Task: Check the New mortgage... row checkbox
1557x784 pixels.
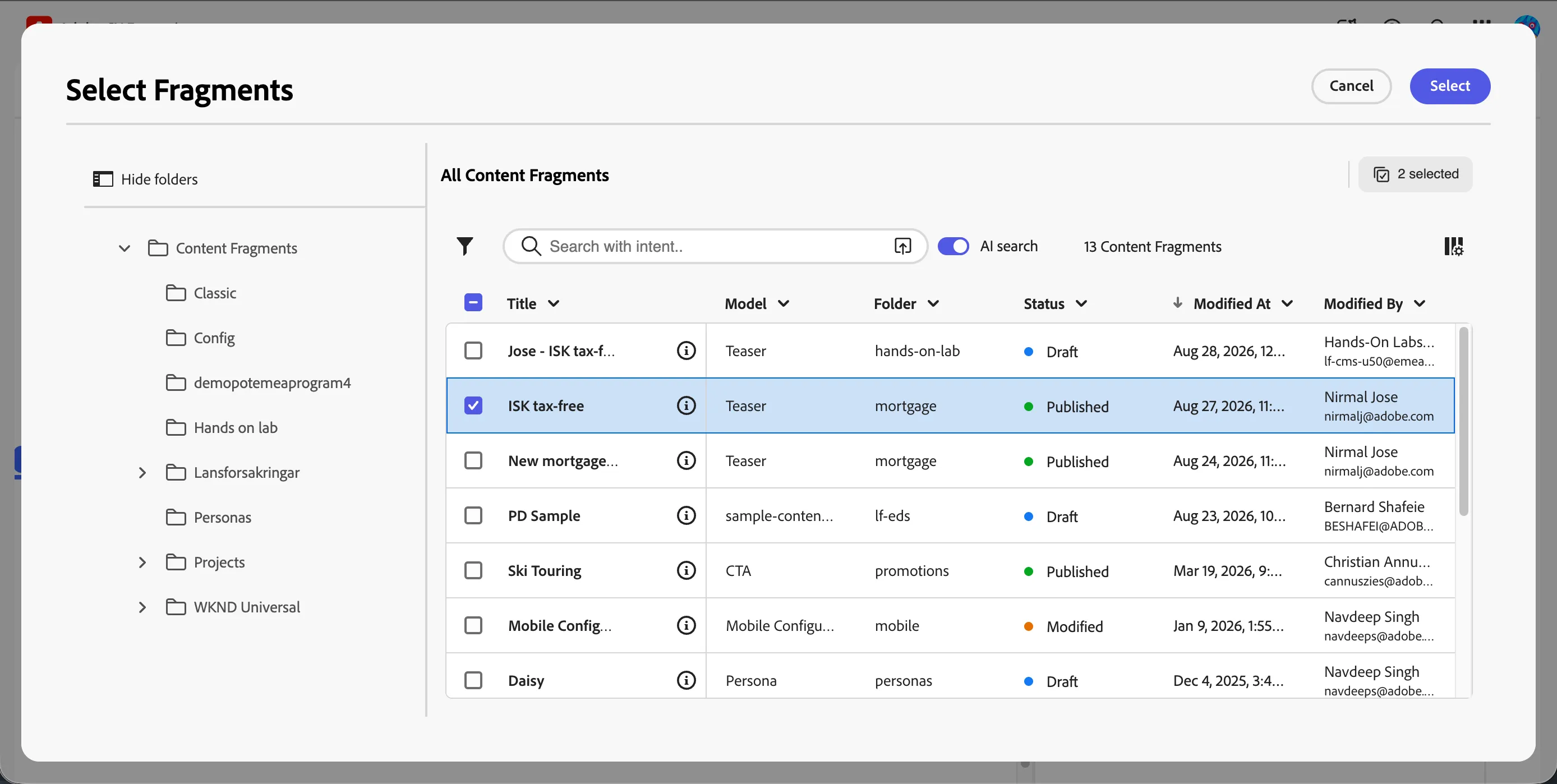Action: click(473, 460)
